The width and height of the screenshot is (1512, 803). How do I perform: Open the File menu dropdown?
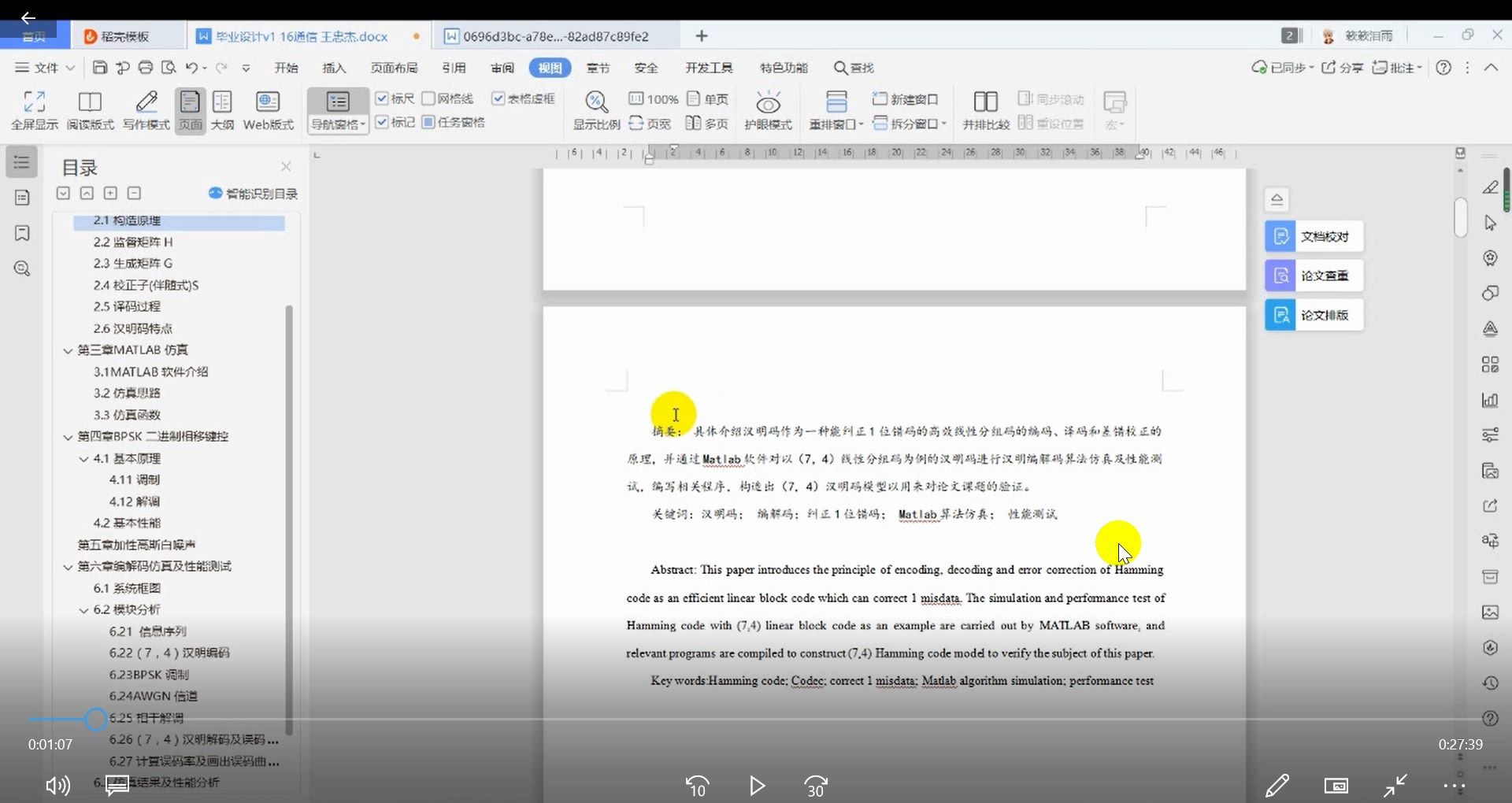tap(45, 68)
